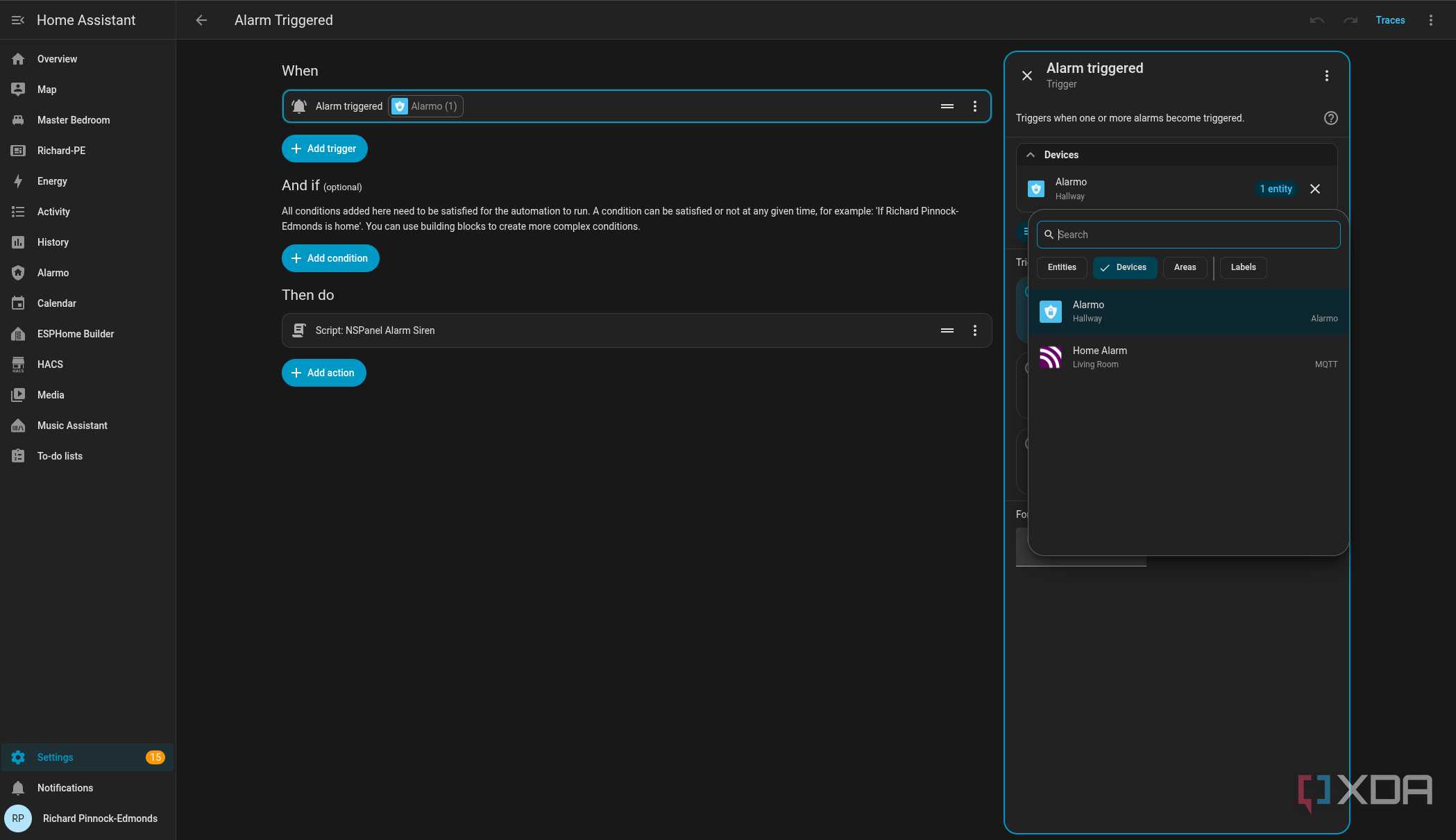Screen dimensions: 1456x840
Task: Select the Labels filter chip
Action: point(1243,267)
